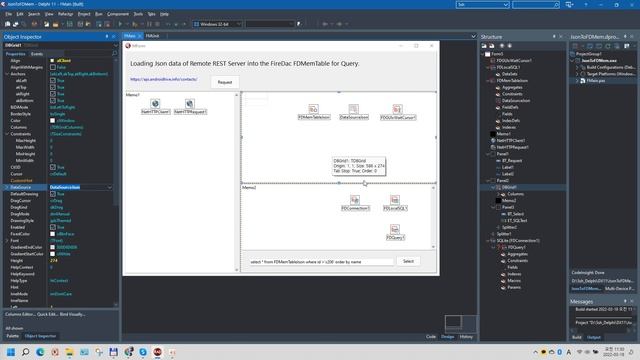Click Columns Editor link in Object Inspector
Viewport: 640px width, 360px height.
[20, 314]
